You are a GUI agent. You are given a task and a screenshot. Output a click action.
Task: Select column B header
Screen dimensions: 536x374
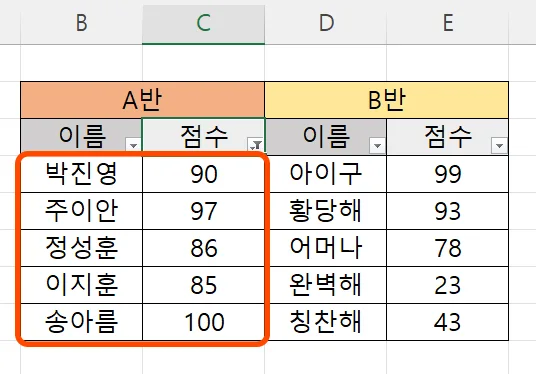point(81,23)
